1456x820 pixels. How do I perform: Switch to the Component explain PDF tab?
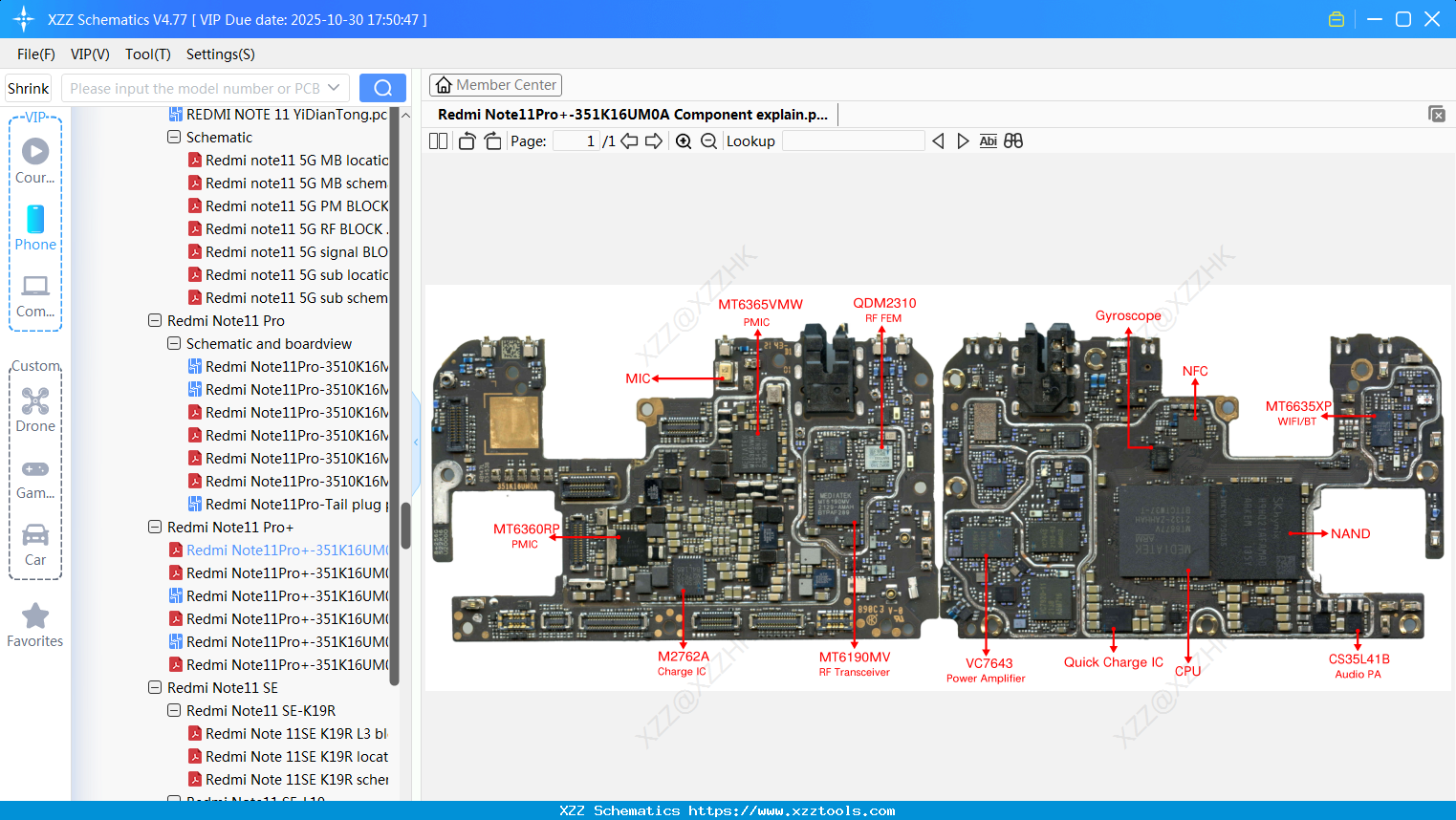point(631,114)
